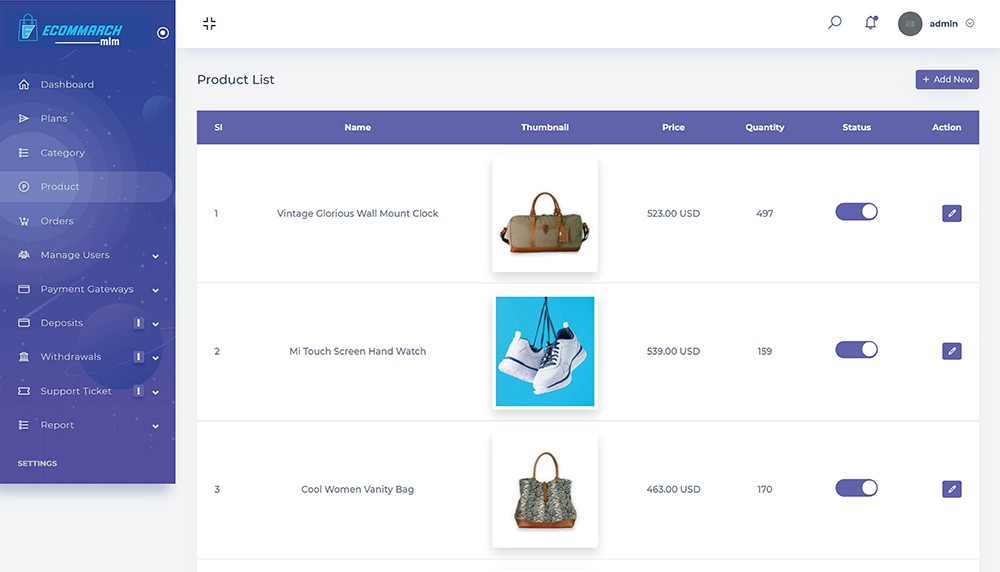The width and height of the screenshot is (1000, 572).
Task: Click the sidebar collapse circle icon
Action: tap(163, 33)
